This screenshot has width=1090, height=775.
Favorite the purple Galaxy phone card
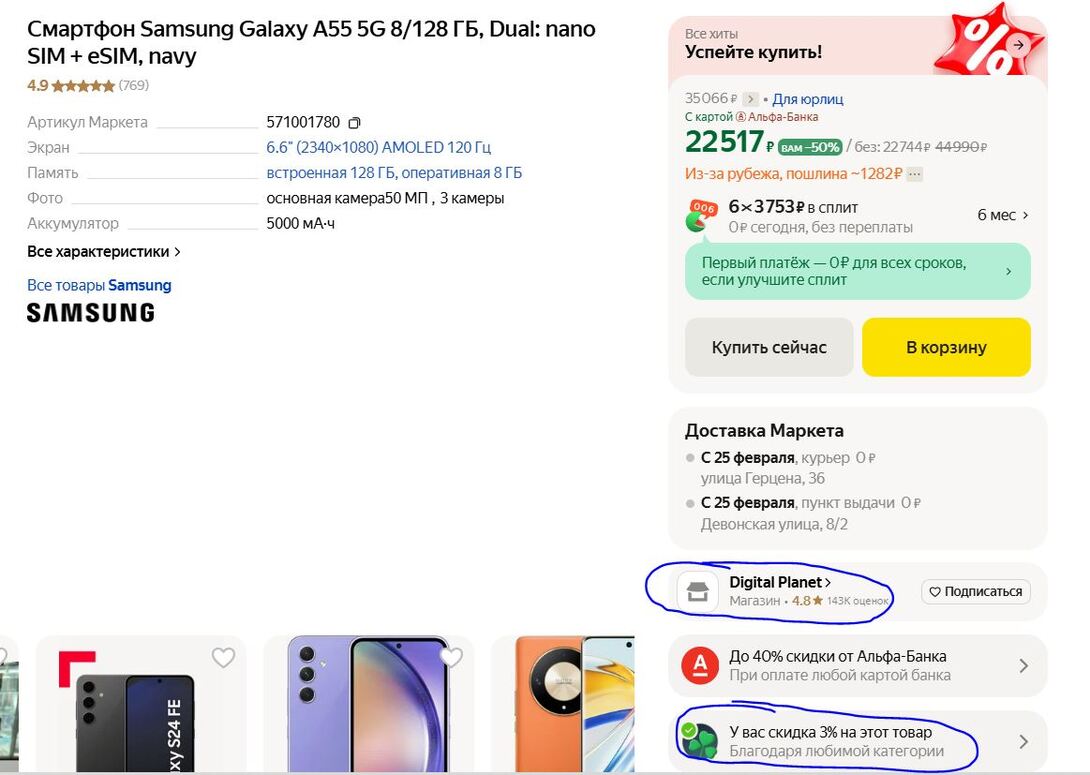pos(451,657)
